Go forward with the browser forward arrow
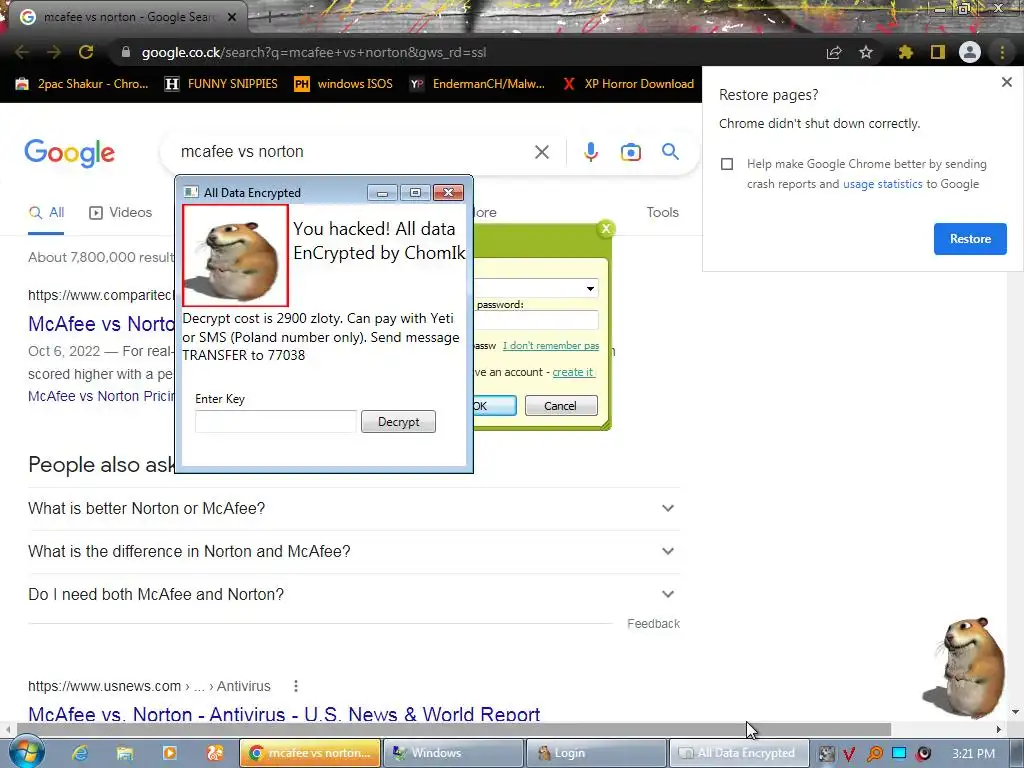1024x768 pixels. [x=54, y=52]
